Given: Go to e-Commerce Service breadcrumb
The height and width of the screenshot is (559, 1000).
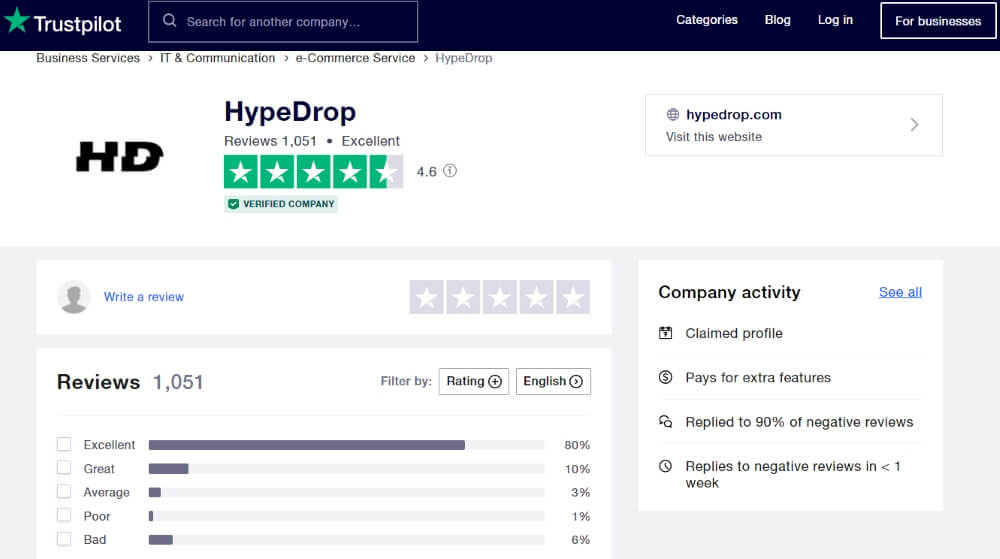Looking at the screenshot, I should click(355, 58).
